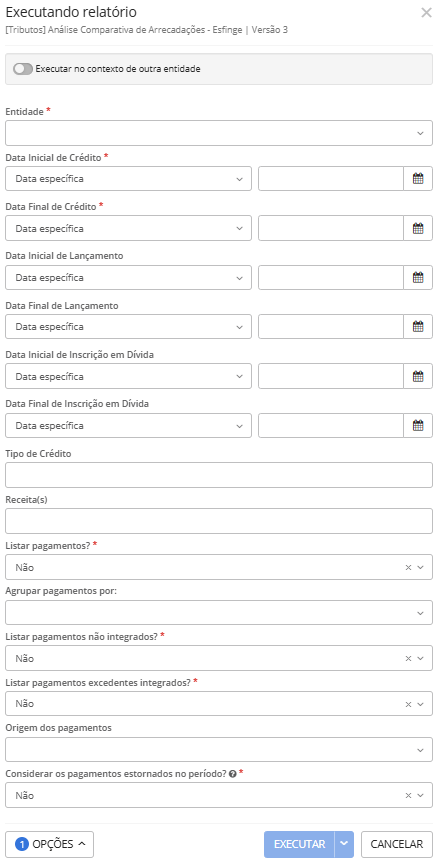
Task: Click the Executar button
Action: 299,845
